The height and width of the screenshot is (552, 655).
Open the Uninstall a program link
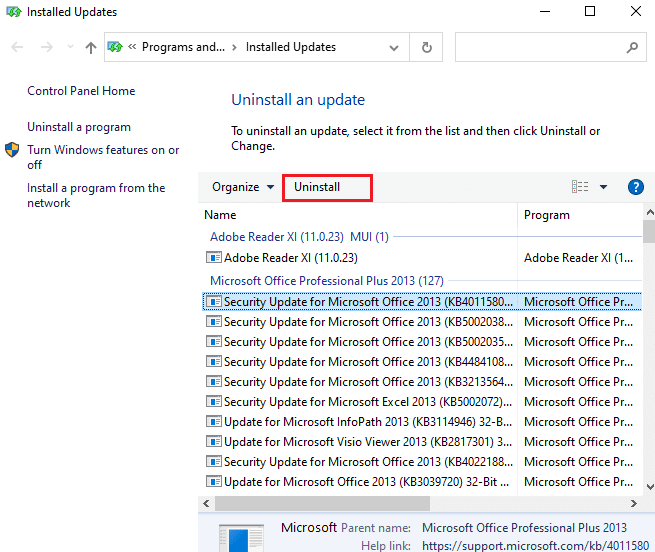click(x=79, y=127)
